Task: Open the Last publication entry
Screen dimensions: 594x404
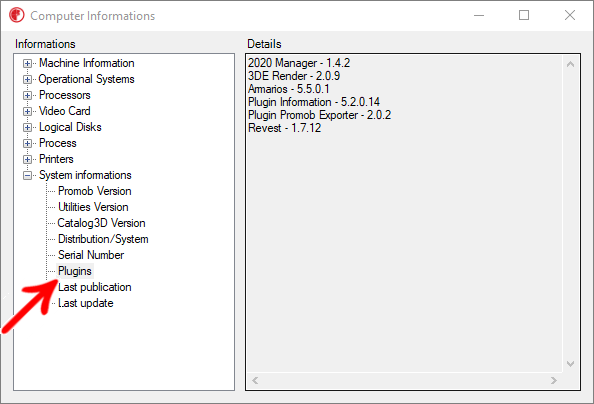Action: click(95, 287)
